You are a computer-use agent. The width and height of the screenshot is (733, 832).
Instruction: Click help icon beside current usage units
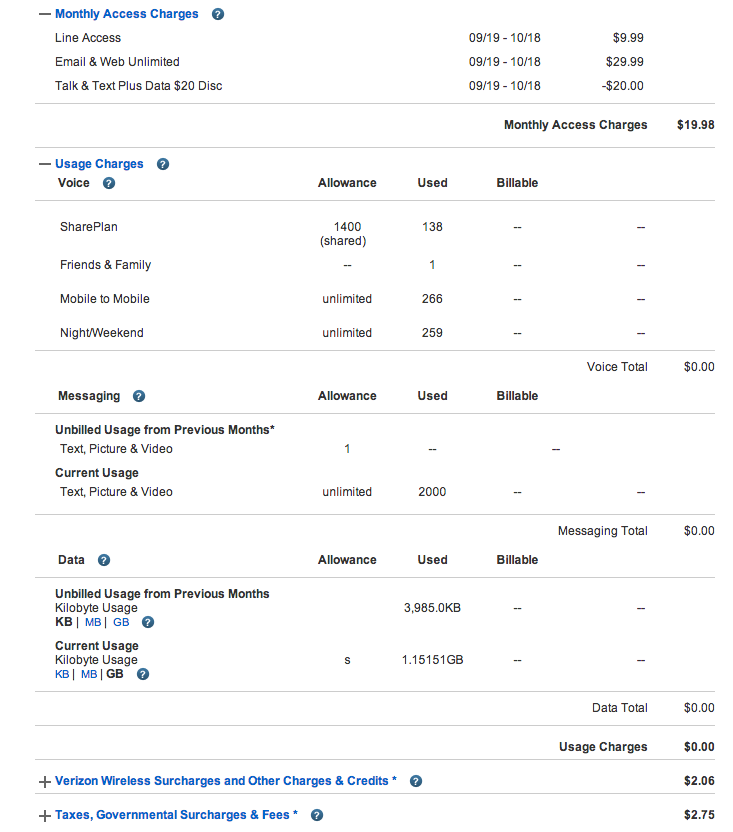(143, 674)
